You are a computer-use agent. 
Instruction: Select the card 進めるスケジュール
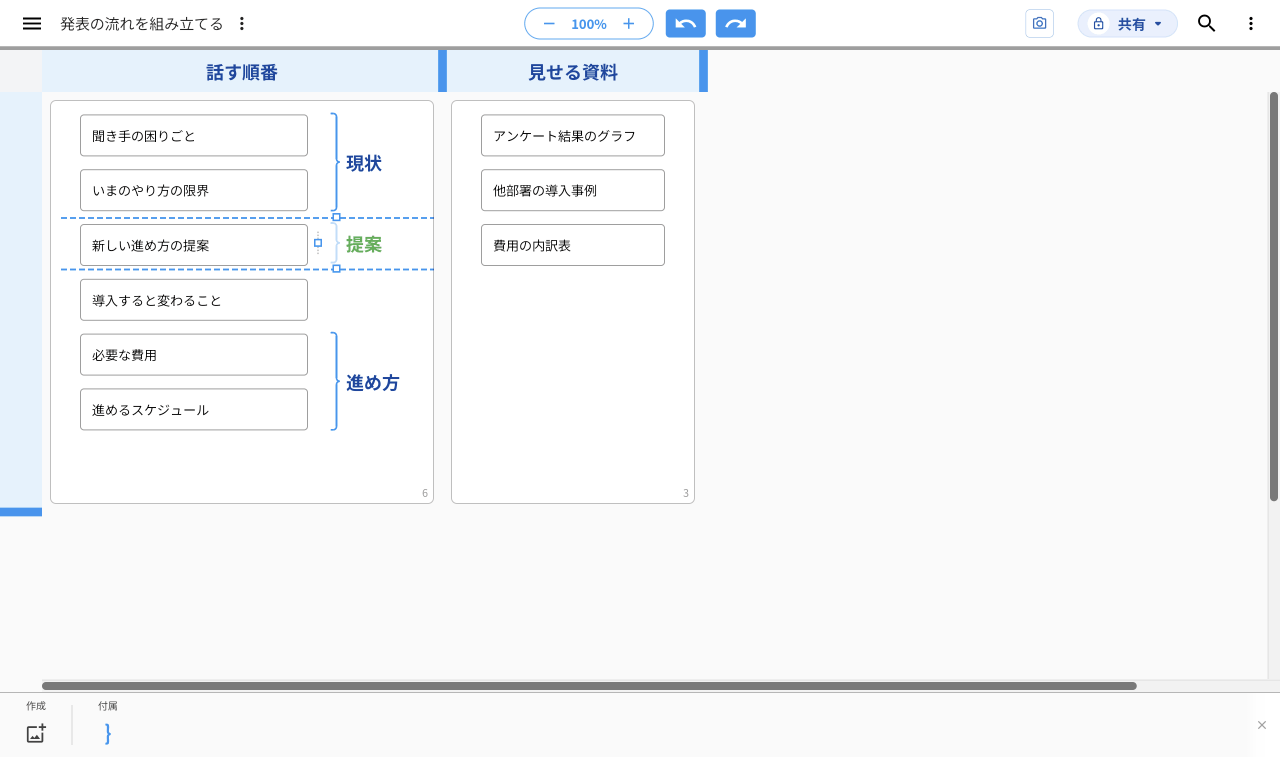click(194, 410)
